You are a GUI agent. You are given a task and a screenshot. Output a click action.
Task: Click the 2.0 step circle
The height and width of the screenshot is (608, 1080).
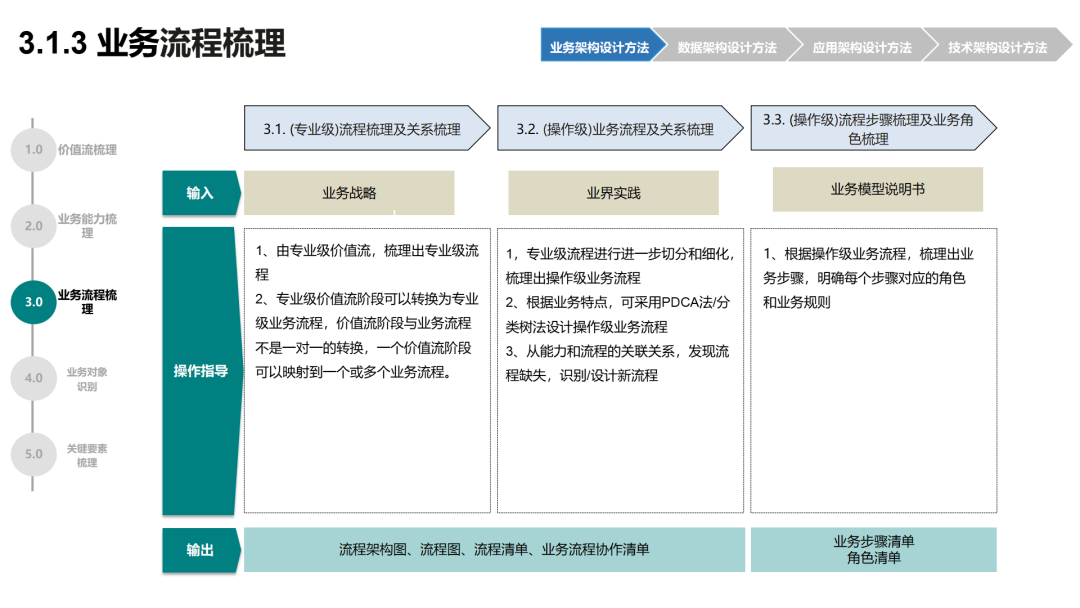[x=33, y=226]
